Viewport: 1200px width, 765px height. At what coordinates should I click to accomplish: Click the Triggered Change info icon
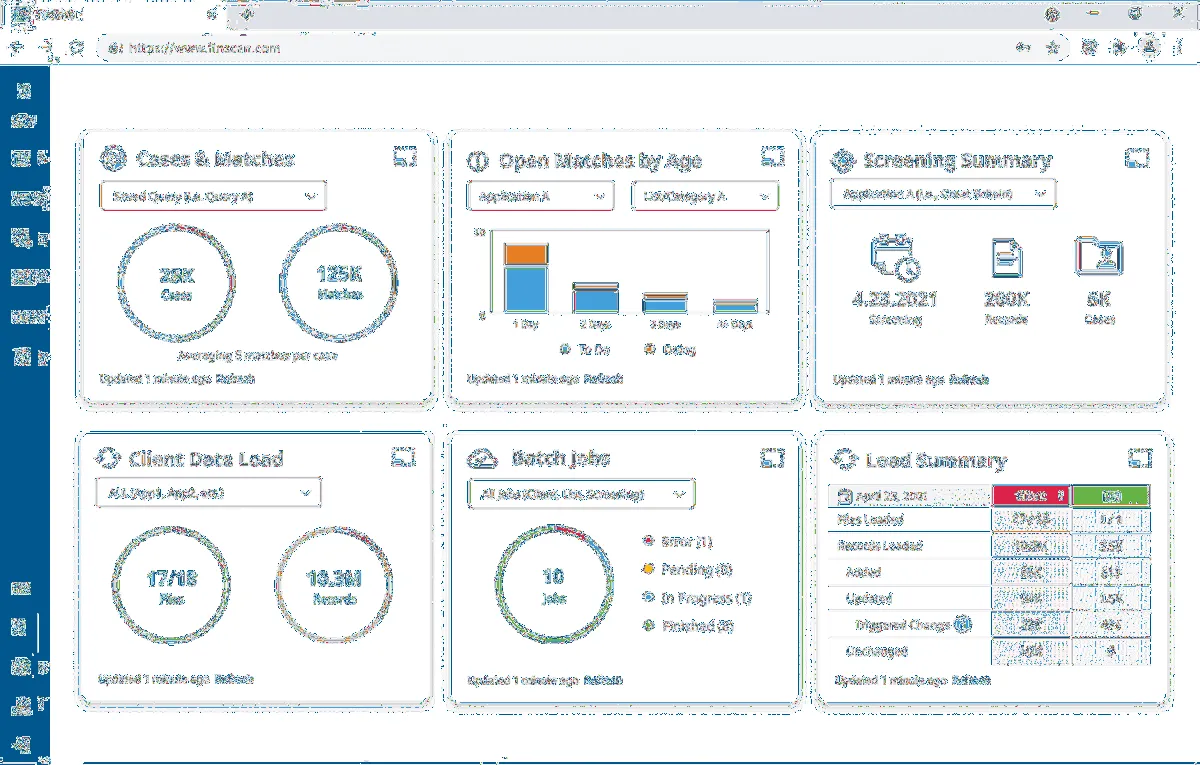962,625
